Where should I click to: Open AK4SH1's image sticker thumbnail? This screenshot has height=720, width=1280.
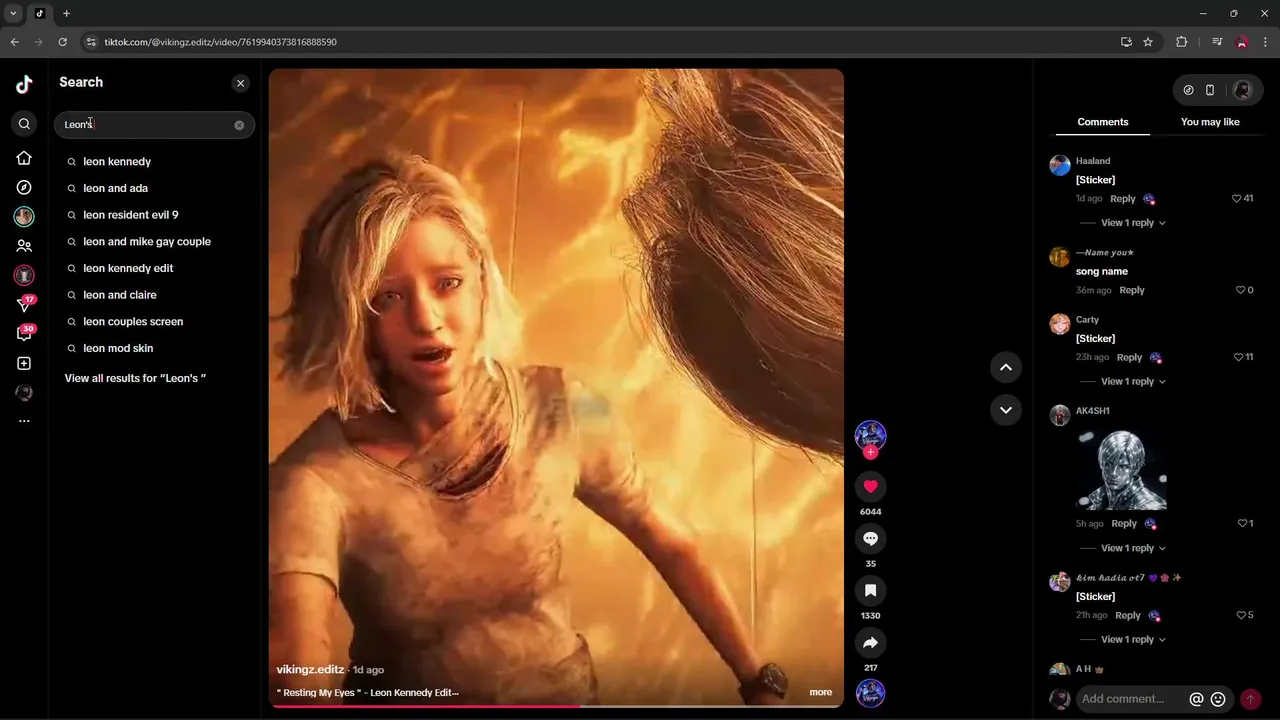tap(1121, 469)
